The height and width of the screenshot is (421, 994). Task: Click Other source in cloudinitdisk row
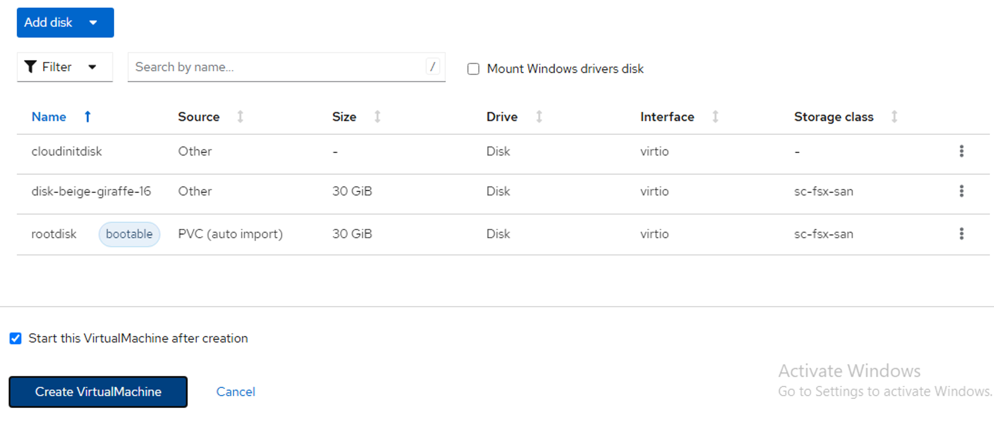[x=195, y=152]
